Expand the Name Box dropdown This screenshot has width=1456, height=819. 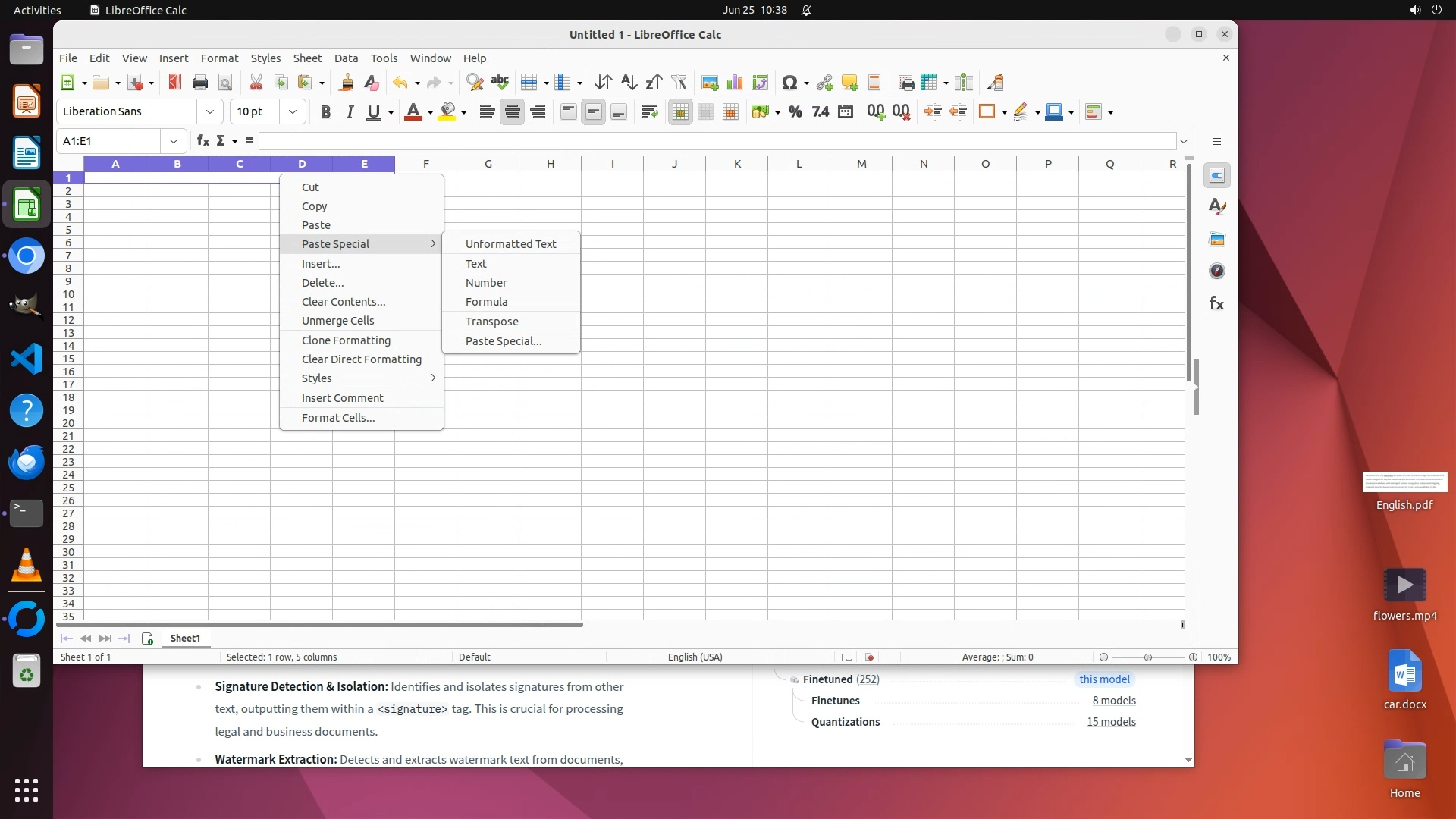click(x=174, y=141)
